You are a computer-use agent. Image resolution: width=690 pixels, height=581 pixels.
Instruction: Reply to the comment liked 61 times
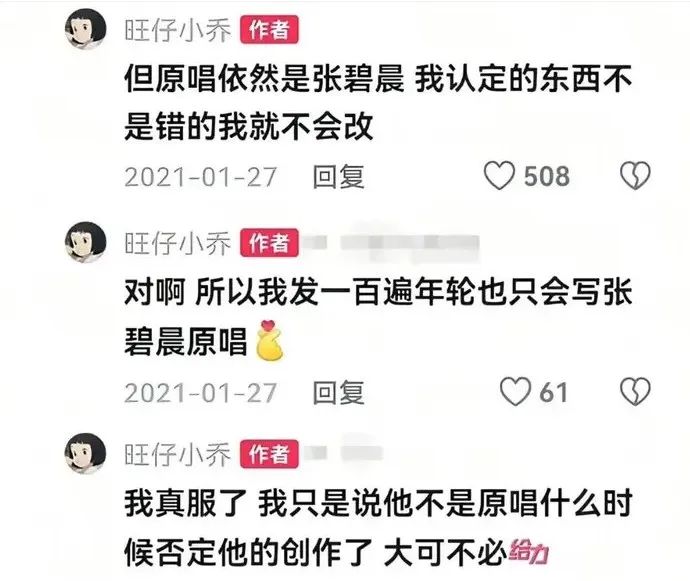(x=338, y=392)
